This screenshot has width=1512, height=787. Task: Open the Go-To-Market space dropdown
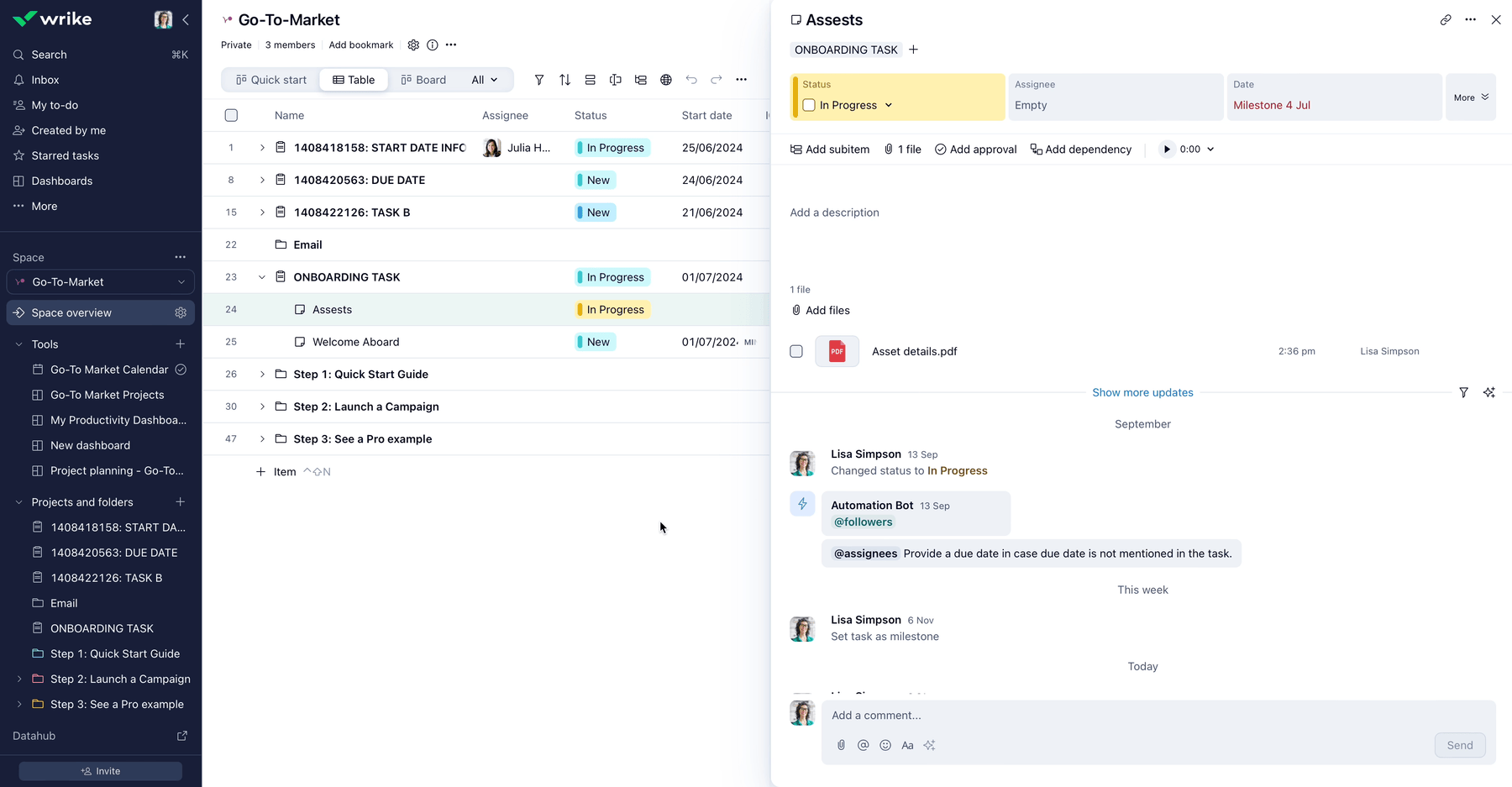coord(101,282)
